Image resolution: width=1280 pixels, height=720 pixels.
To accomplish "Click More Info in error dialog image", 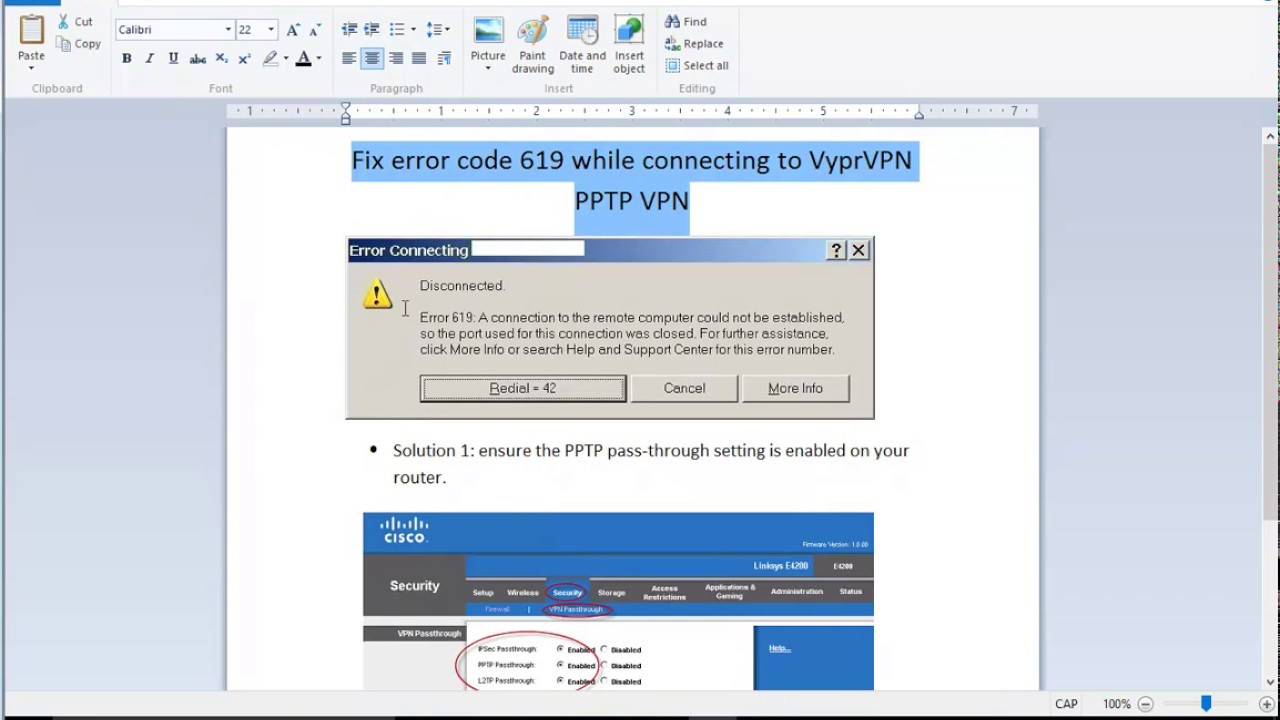I will coord(796,388).
